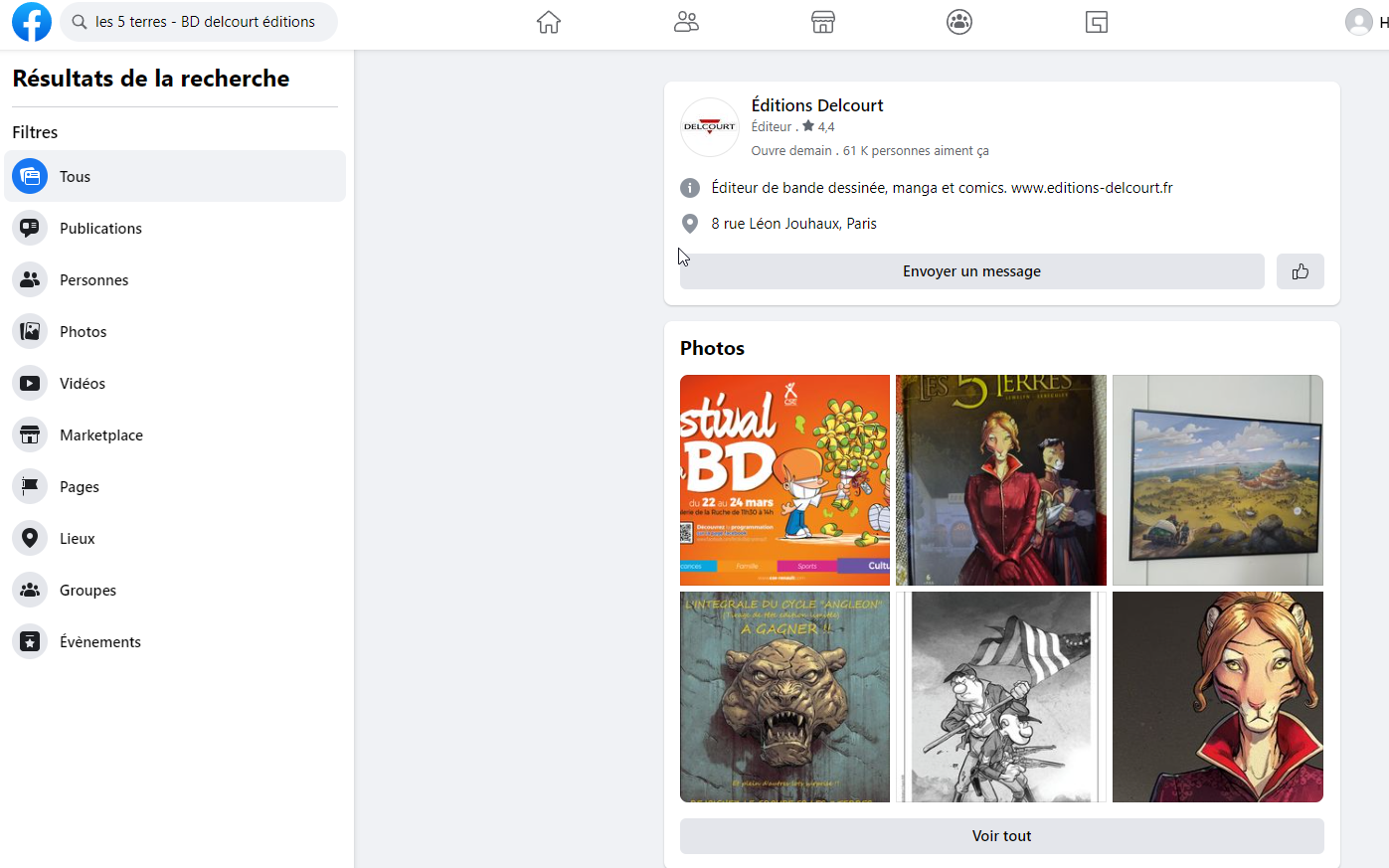Click the location pin icon by the address
This screenshot has width=1389, height=868.
[x=690, y=224]
